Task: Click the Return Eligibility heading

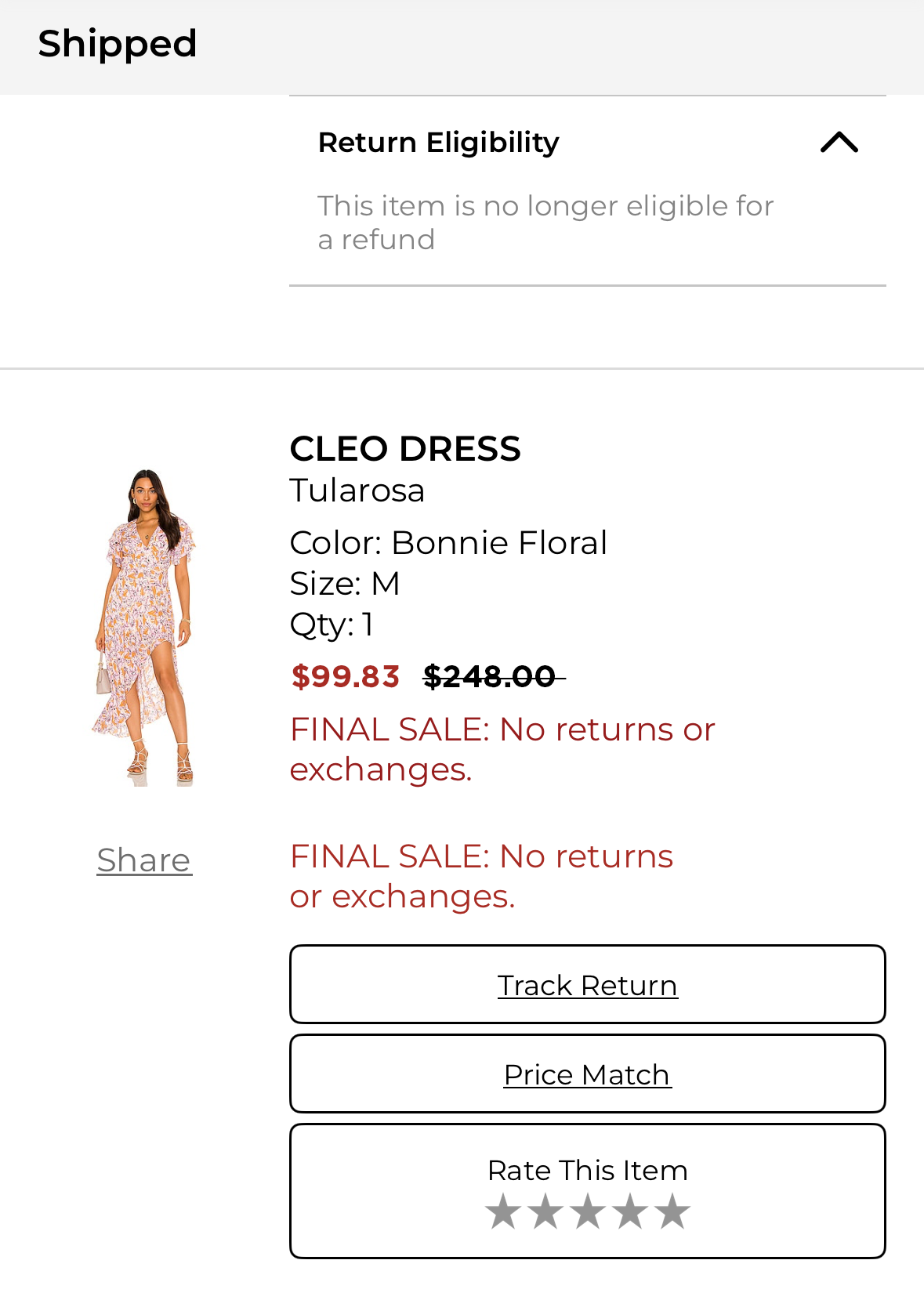Action: [x=438, y=143]
